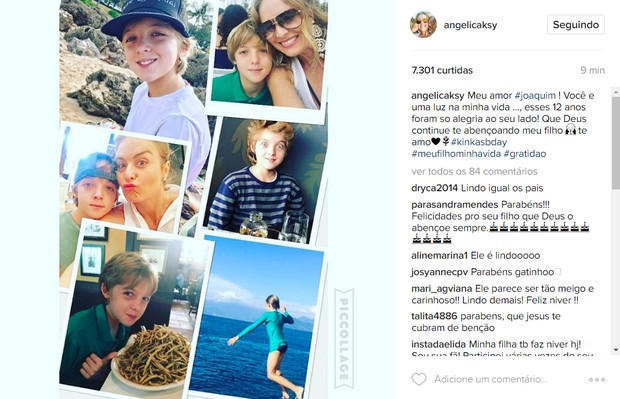The width and height of the screenshot is (620, 399).
Task: Click the scrollbar up arrow in comments
Action: tap(616, 92)
